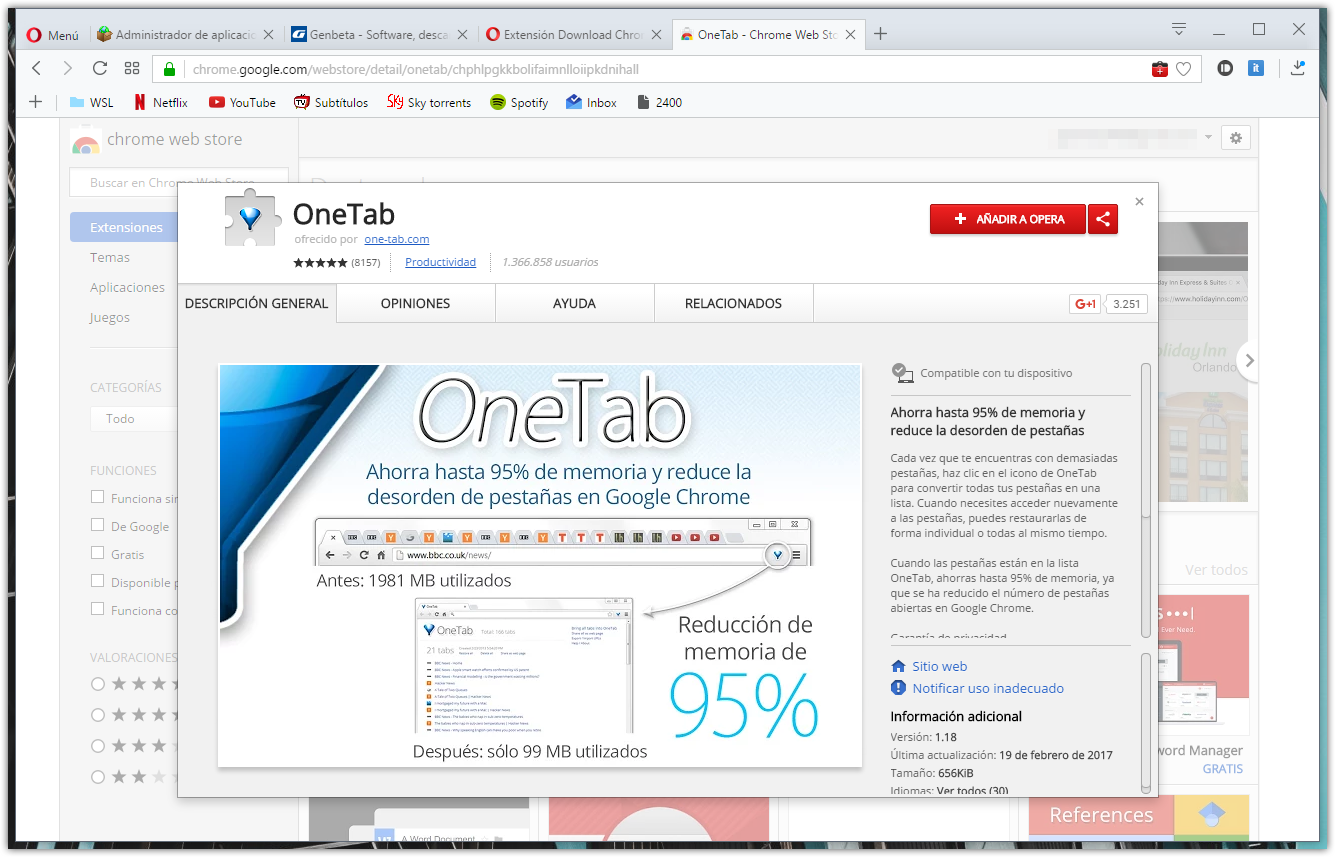Tick the 'Disponible p' checkbox
This screenshot has width=1335, height=857.
[97, 581]
